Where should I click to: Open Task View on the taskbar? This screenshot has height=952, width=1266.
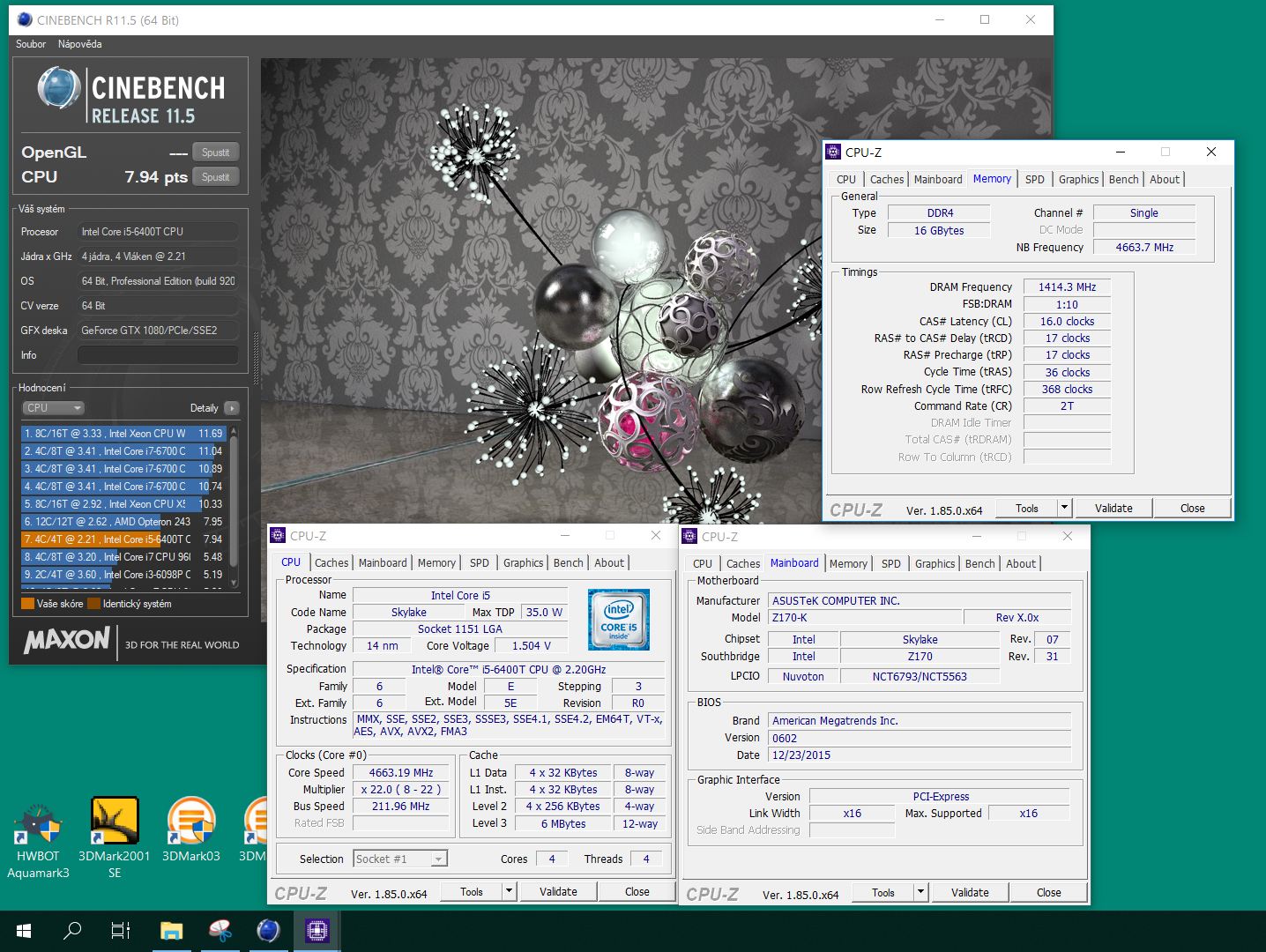coord(121,931)
